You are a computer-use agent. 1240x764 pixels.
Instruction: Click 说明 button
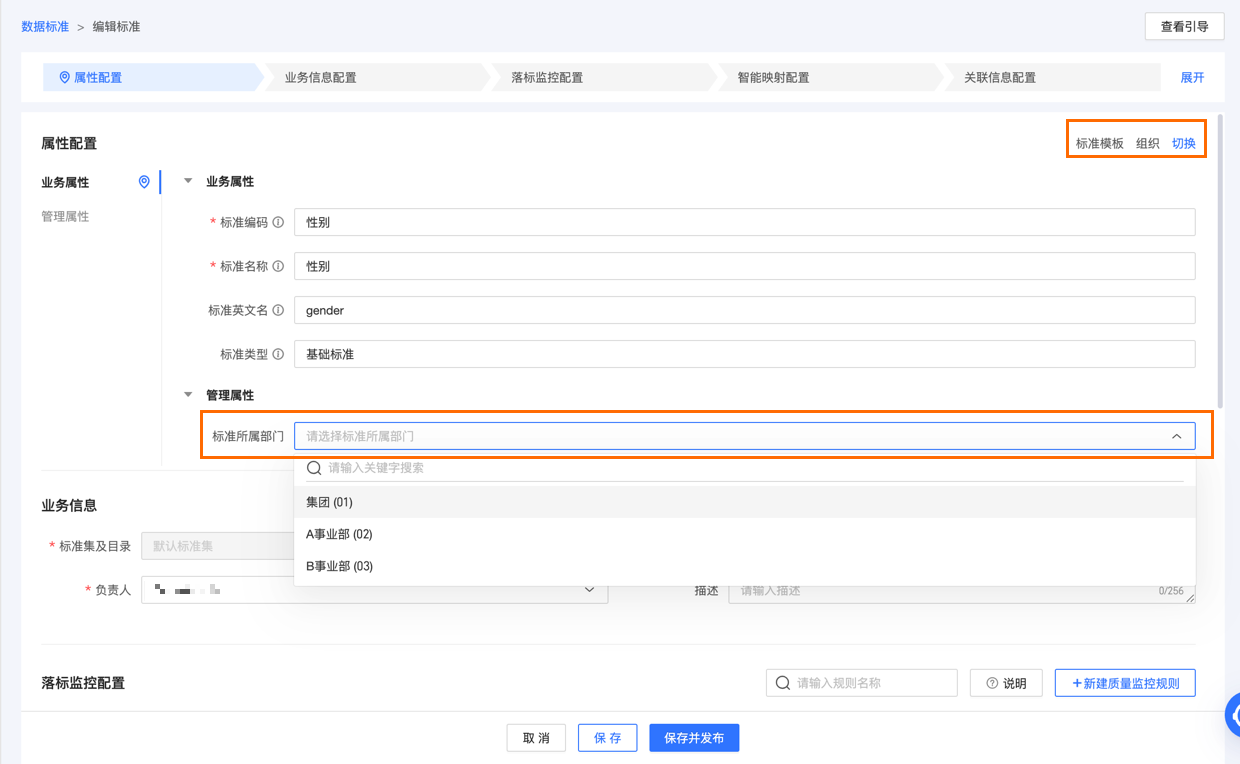point(1006,683)
